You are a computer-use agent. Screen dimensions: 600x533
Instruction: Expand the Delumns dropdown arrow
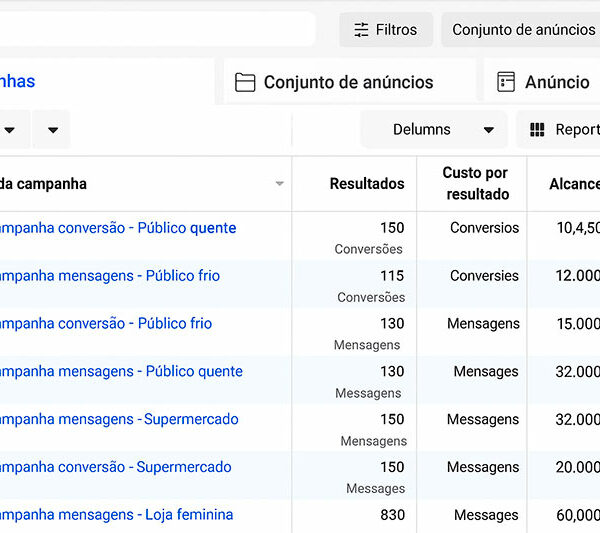pos(488,130)
